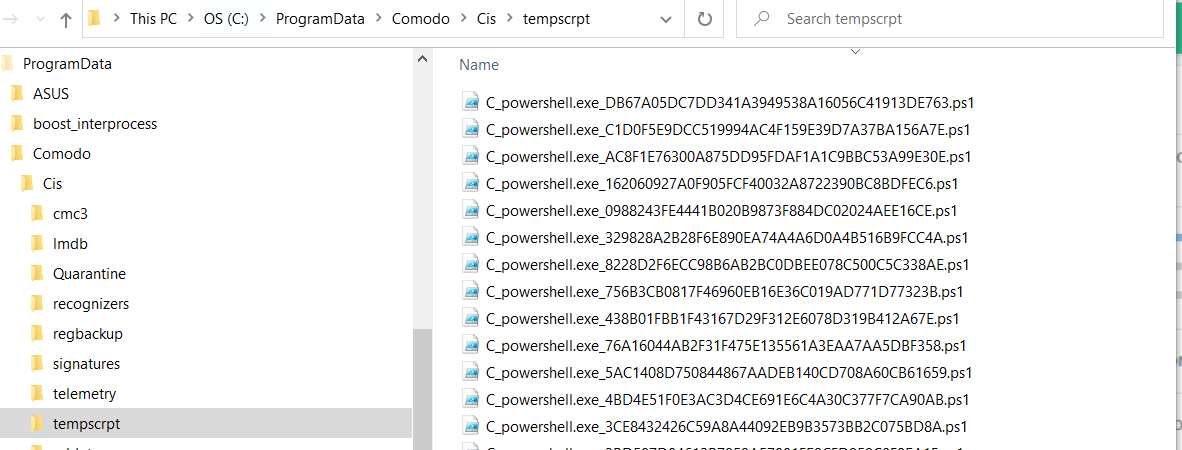1182x450 pixels.
Task: Click the file icon of the DB67A05DC7DD341A .ps1 script
Action: [471, 102]
